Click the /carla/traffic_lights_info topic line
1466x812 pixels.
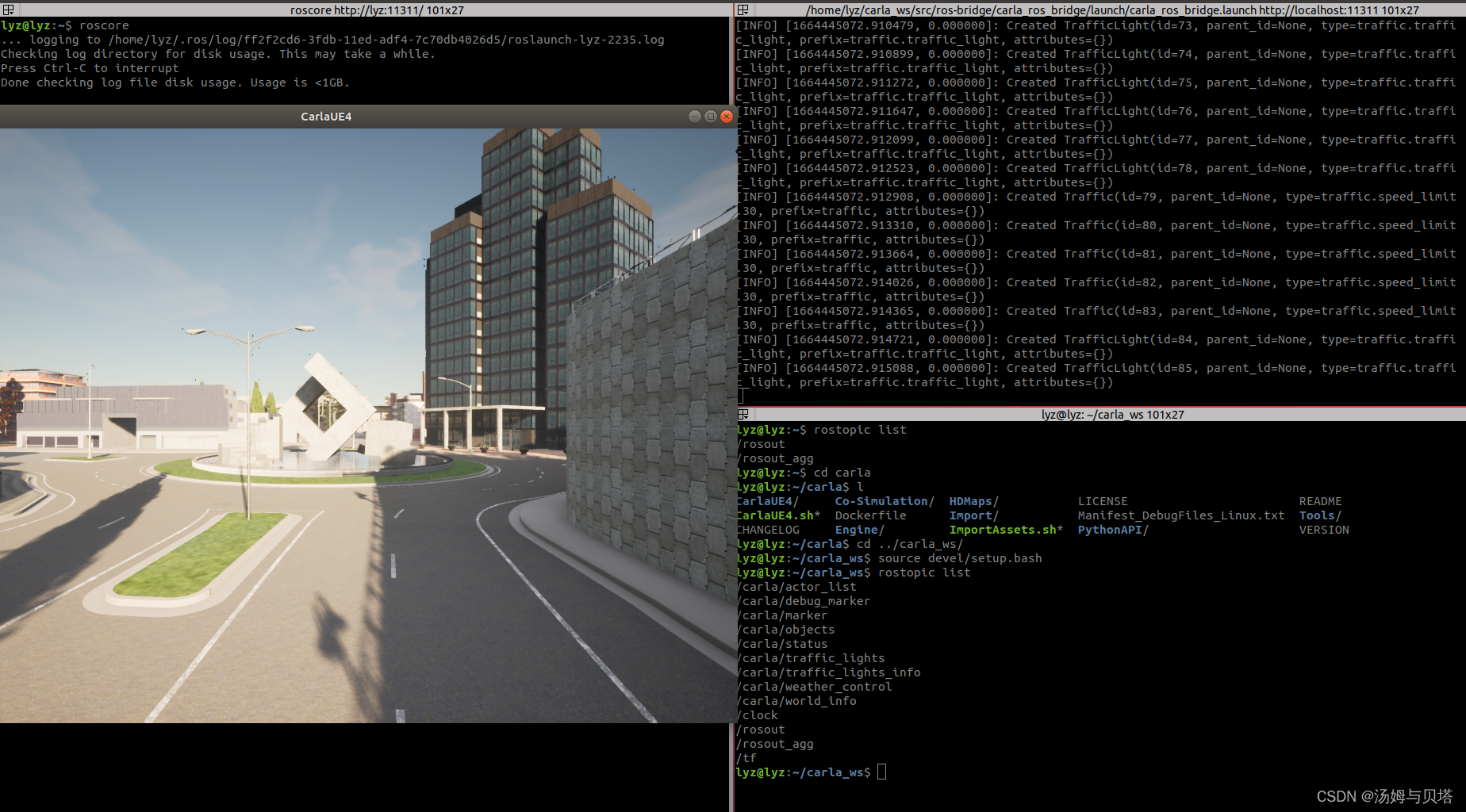pos(829,672)
